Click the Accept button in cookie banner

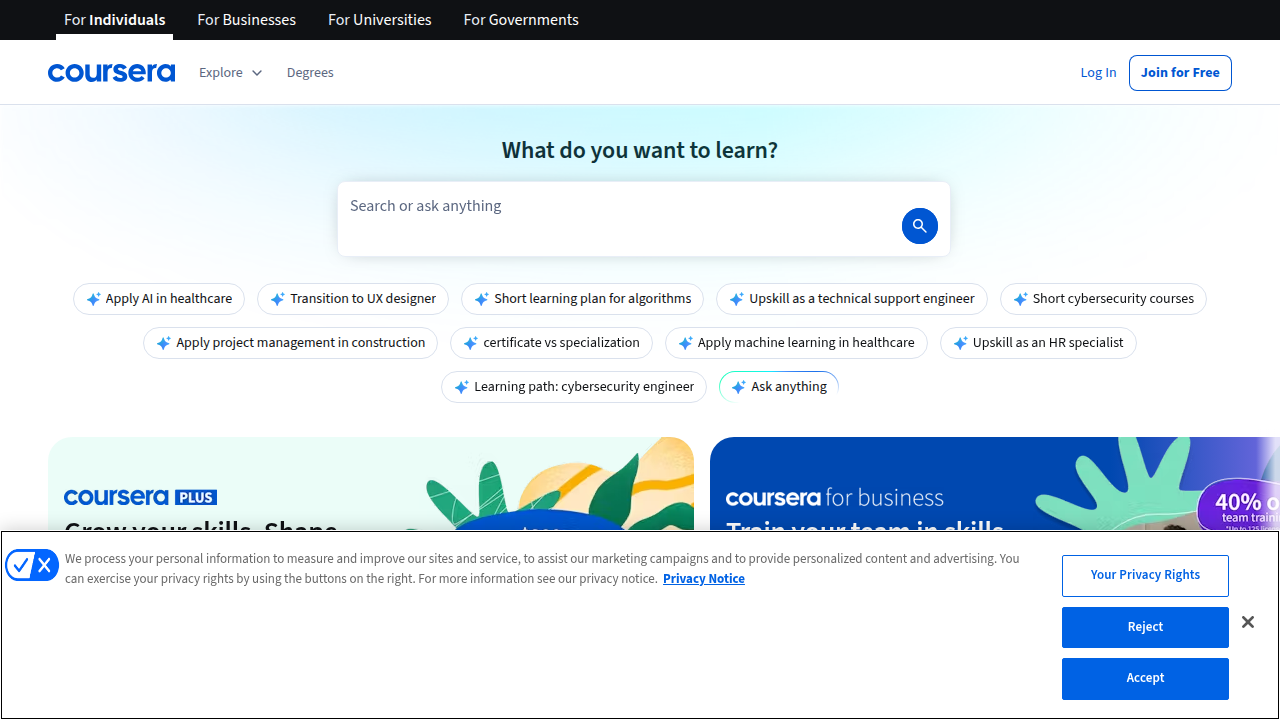pos(1144,678)
